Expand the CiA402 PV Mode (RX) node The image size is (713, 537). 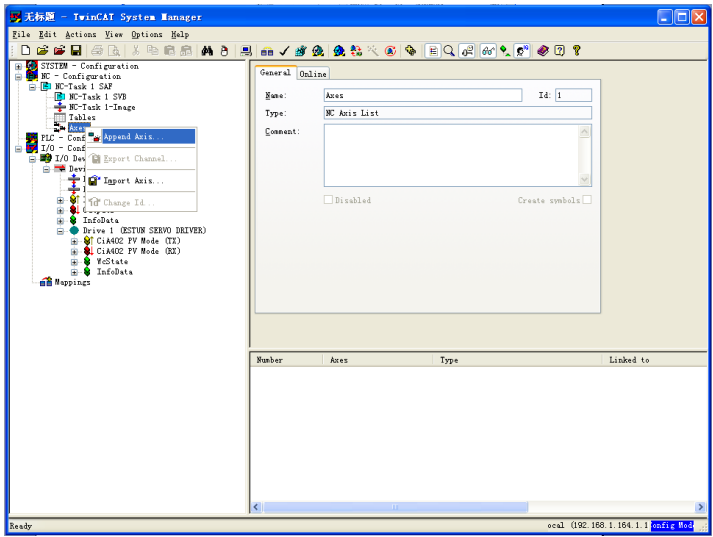[x=74, y=251]
